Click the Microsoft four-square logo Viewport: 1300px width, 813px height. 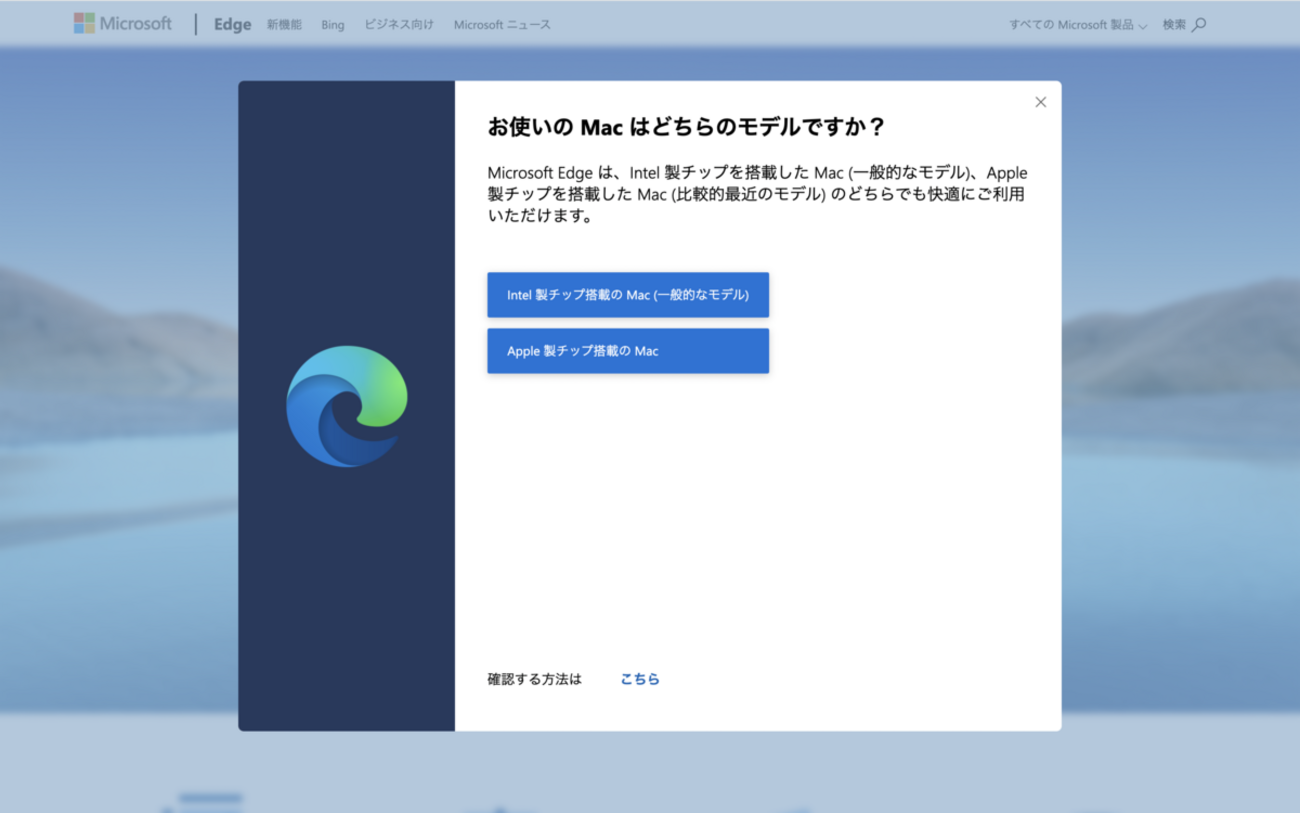(x=84, y=24)
